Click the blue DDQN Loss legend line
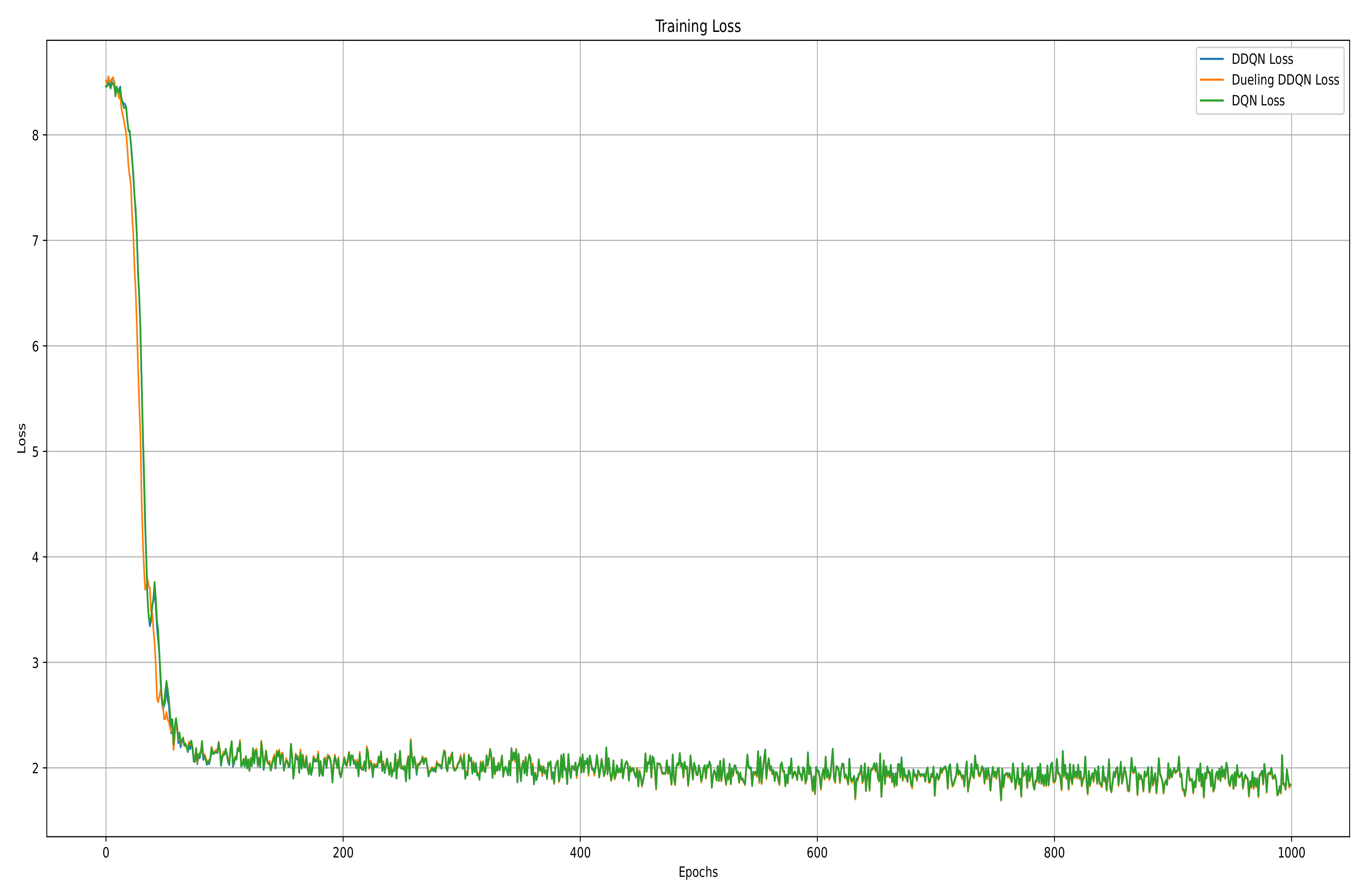 click(x=1211, y=59)
